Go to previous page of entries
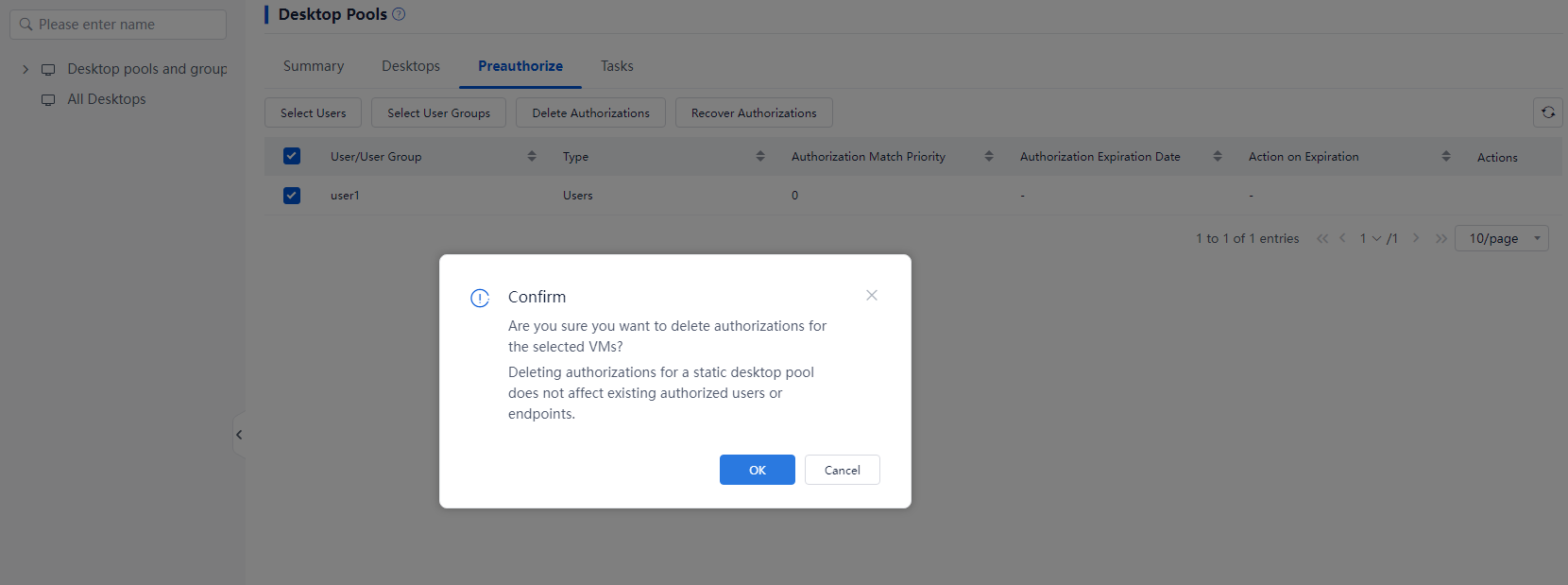Image resolution: width=1568 pixels, height=585 pixels. [1342, 238]
